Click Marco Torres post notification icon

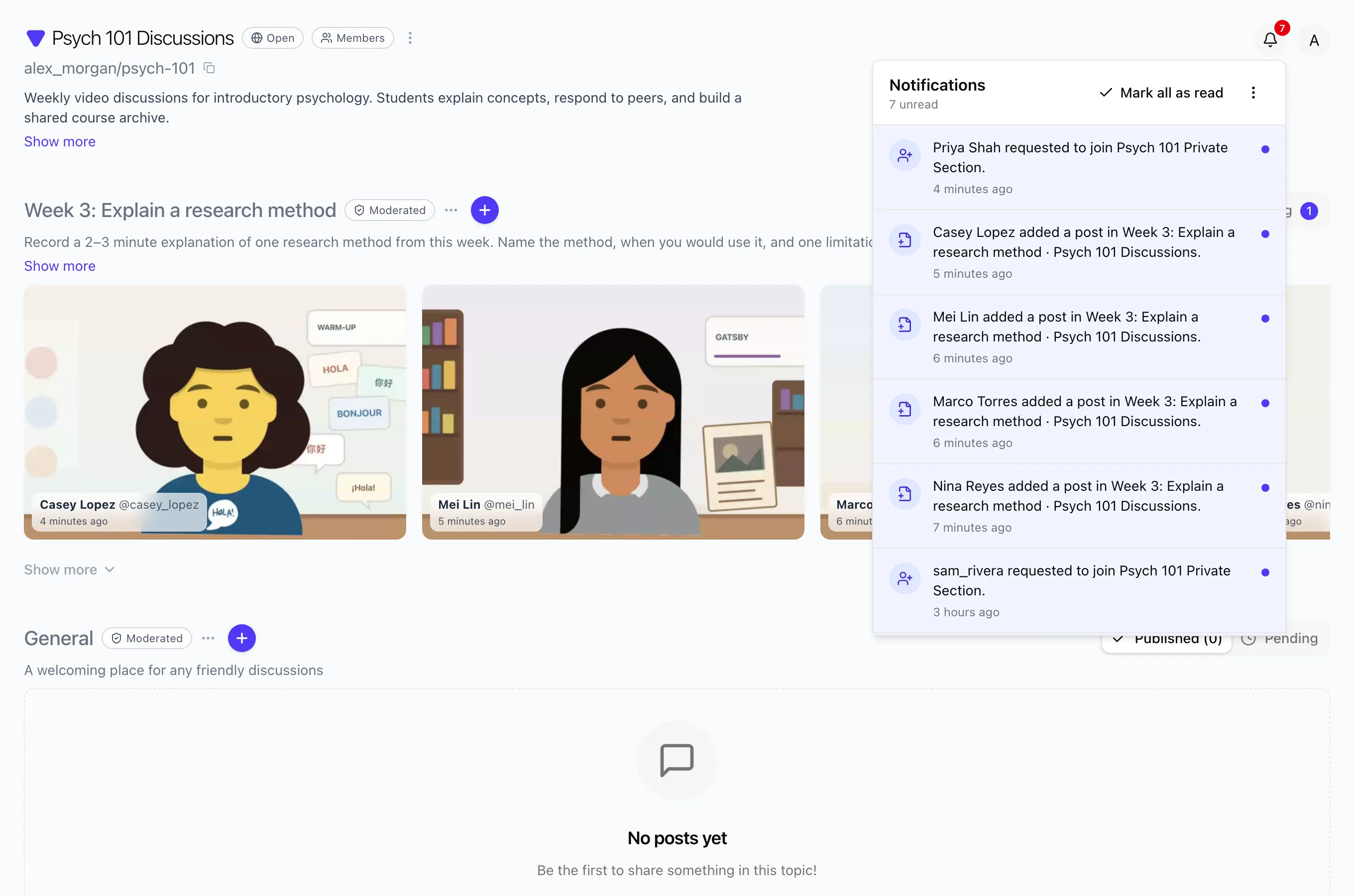click(904, 409)
